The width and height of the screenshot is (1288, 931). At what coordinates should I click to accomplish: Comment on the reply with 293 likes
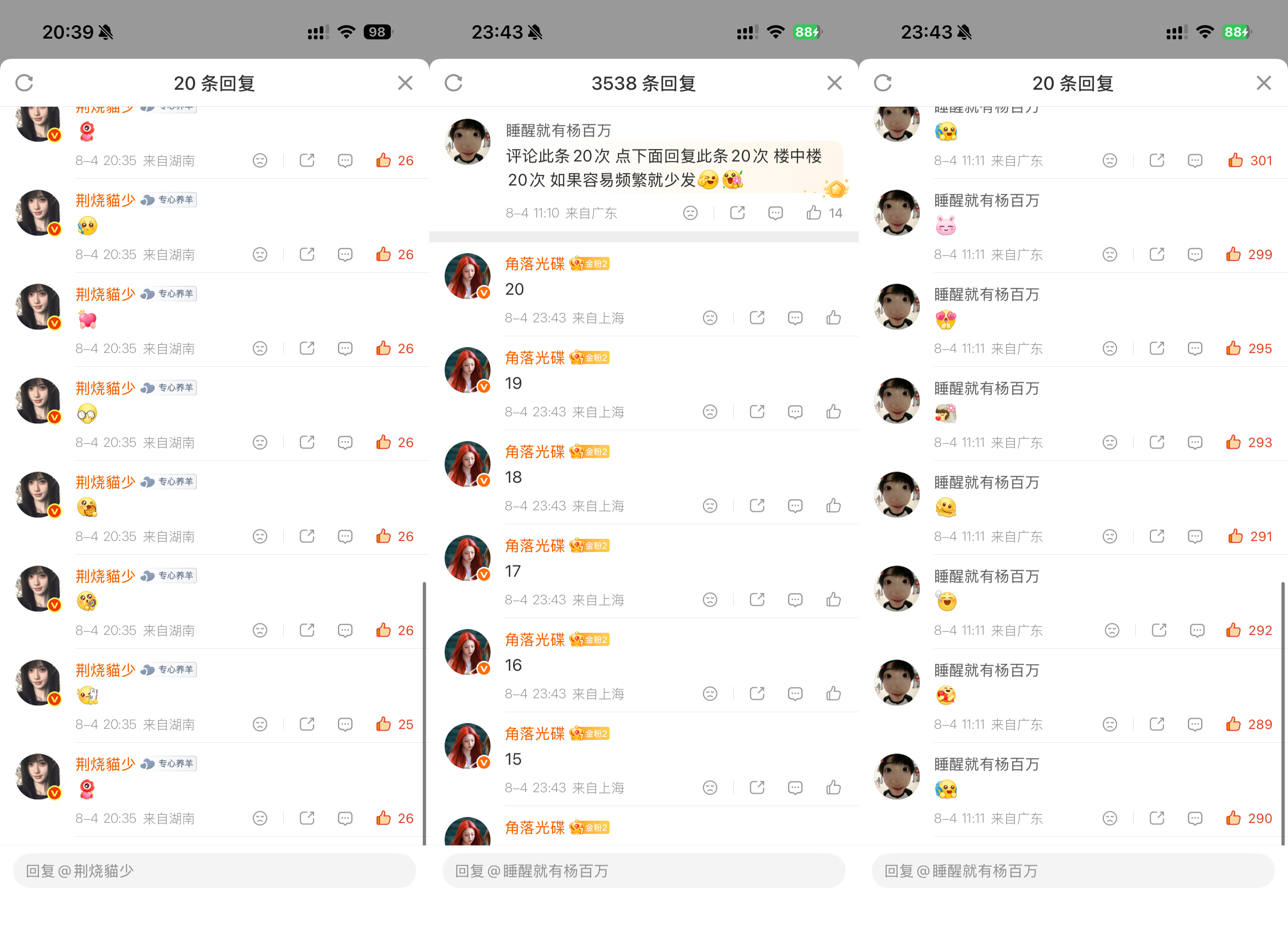coord(1196,443)
